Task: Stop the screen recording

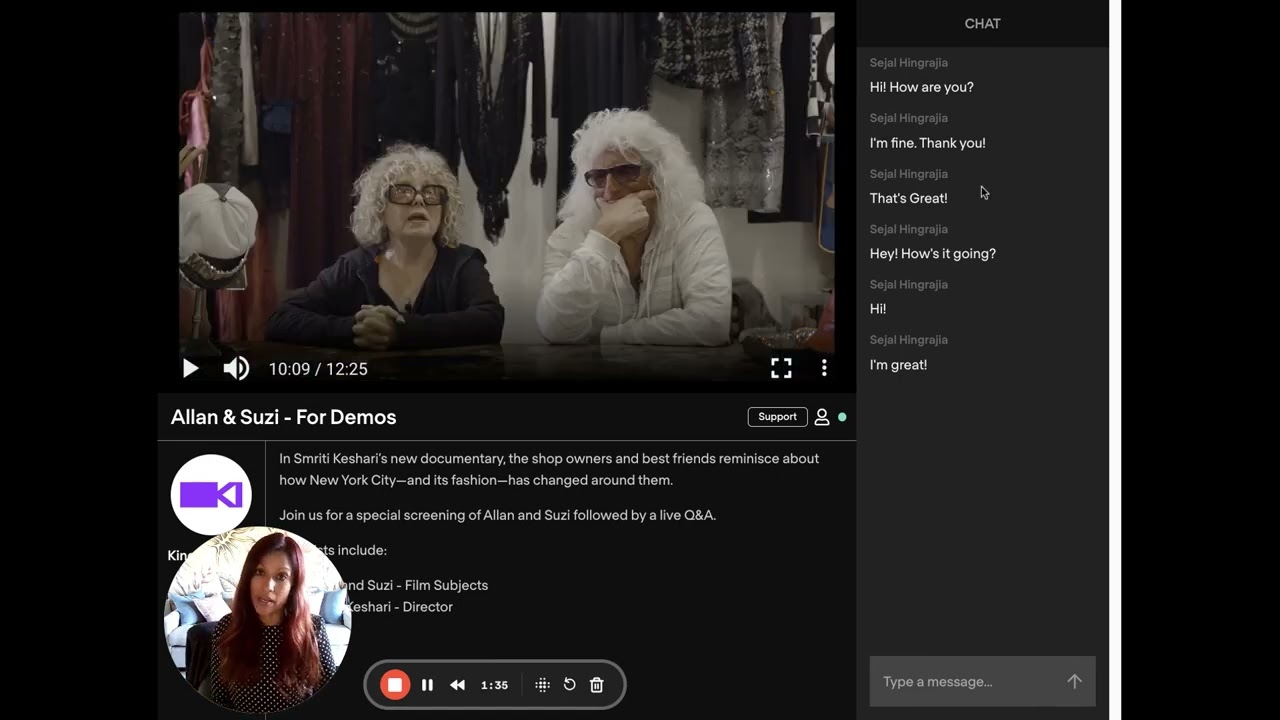Action: pyautogui.click(x=395, y=685)
